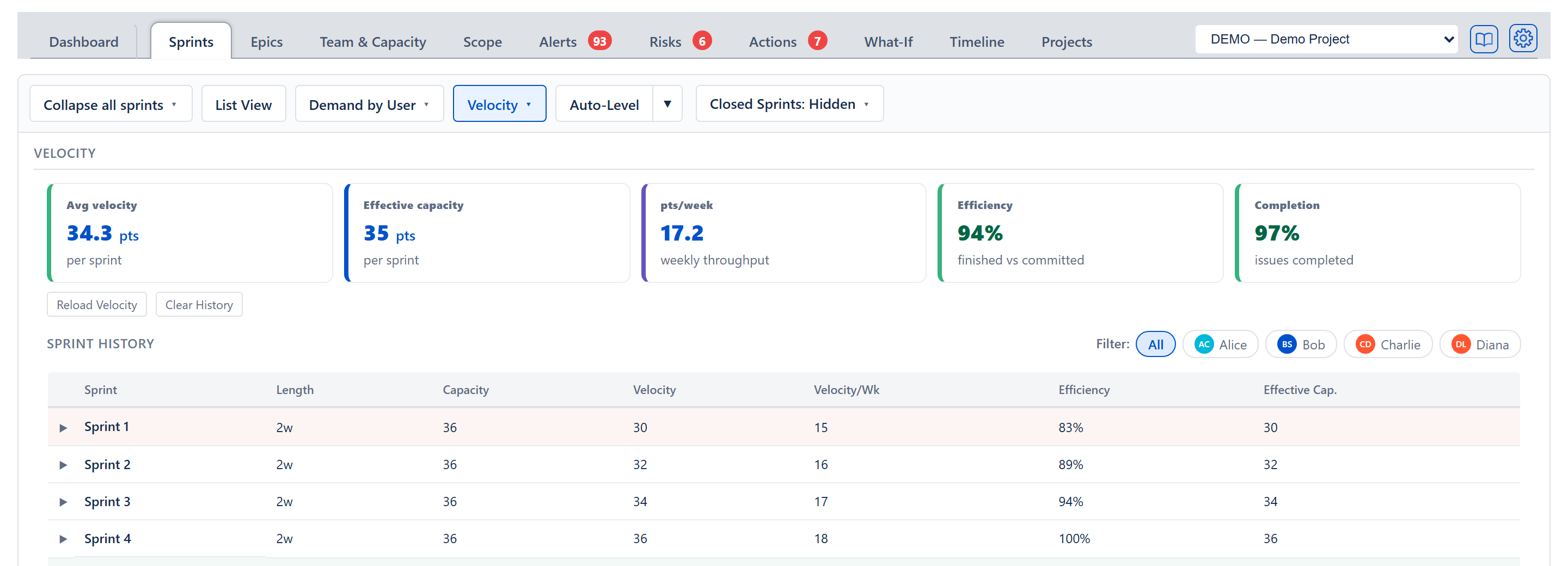The image size is (1568, 566).
Task: Filter sprint history by Charlie
Action: click(1387, 344)
